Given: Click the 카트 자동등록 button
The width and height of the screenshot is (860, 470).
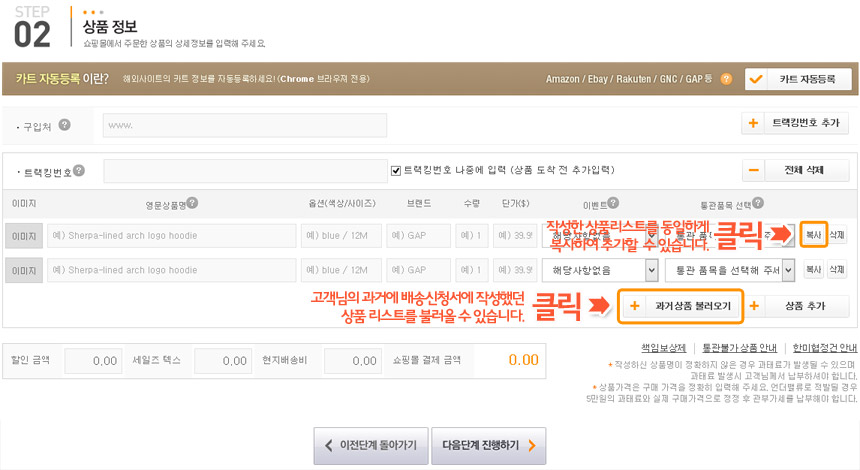Looking at the screenshot, I should click(x=800, y=79).
